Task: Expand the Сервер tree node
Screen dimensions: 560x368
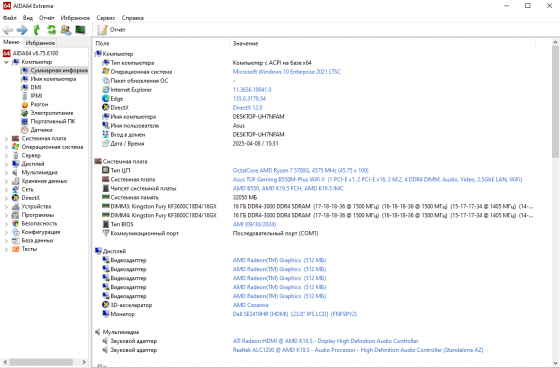Action: pos(6,156)
